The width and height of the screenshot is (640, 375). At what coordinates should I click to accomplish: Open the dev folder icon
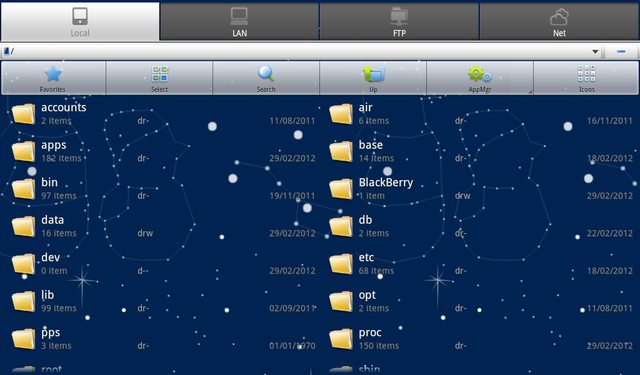(23, 264)
